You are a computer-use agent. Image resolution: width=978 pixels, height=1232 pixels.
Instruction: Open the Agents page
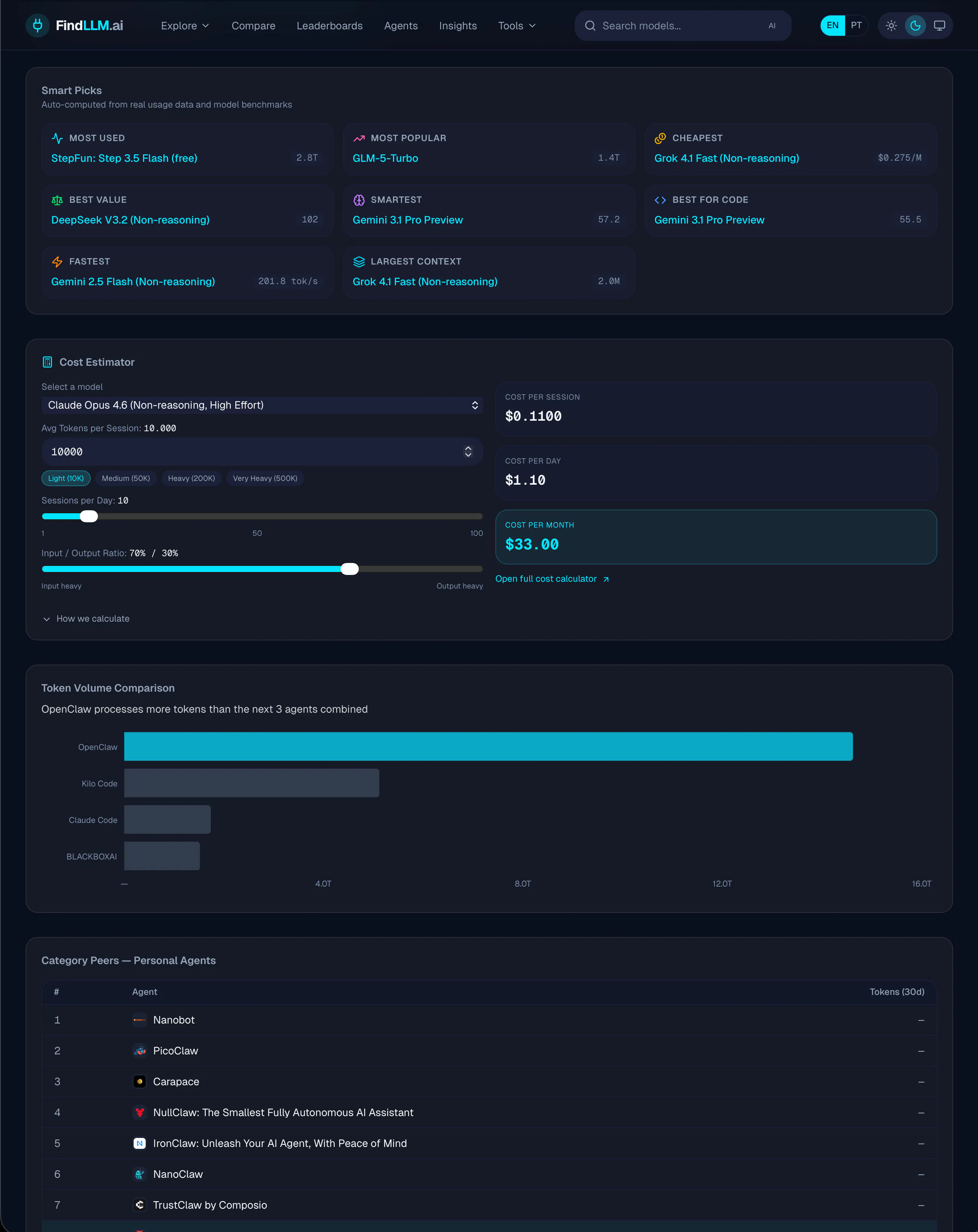pos(401,26)
